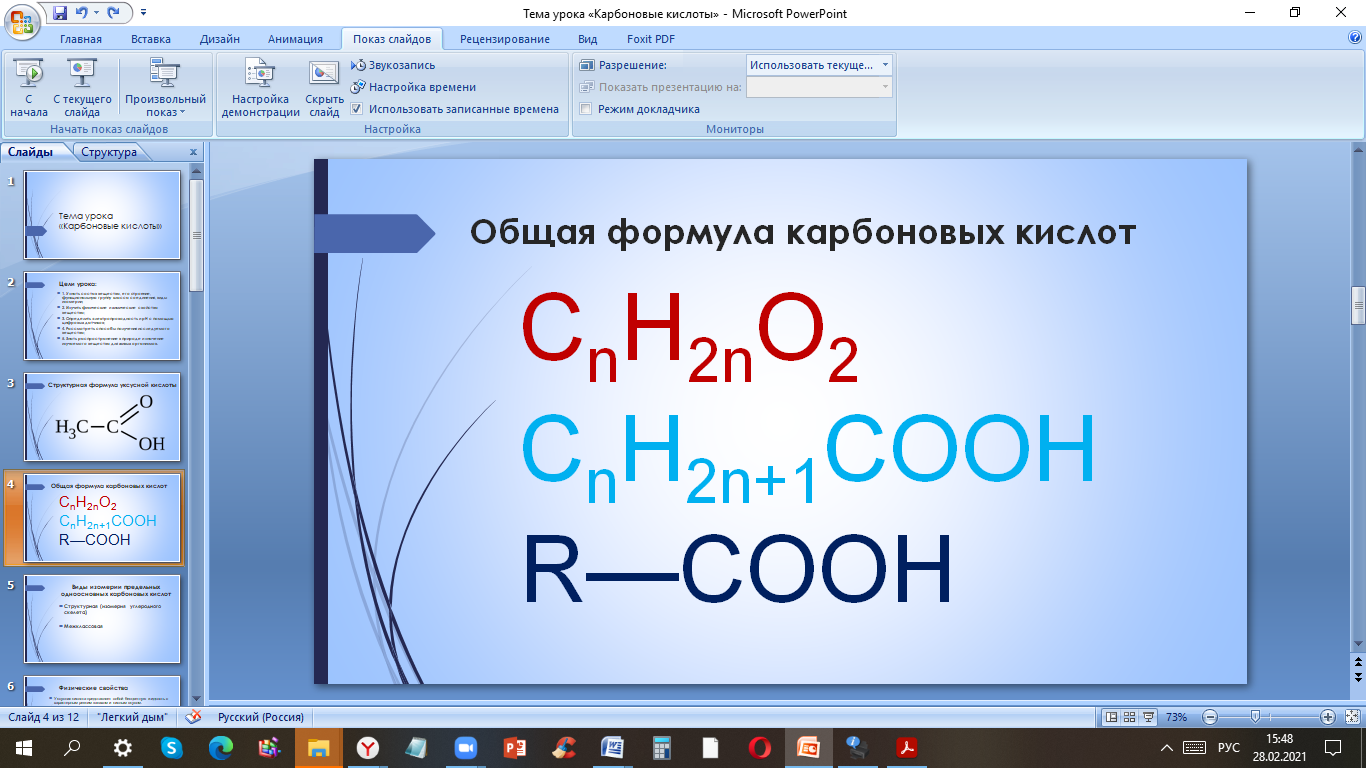Open Произвольный показ dropdown
Viewport: 1366px width, 768px height.
coord(165,88)
